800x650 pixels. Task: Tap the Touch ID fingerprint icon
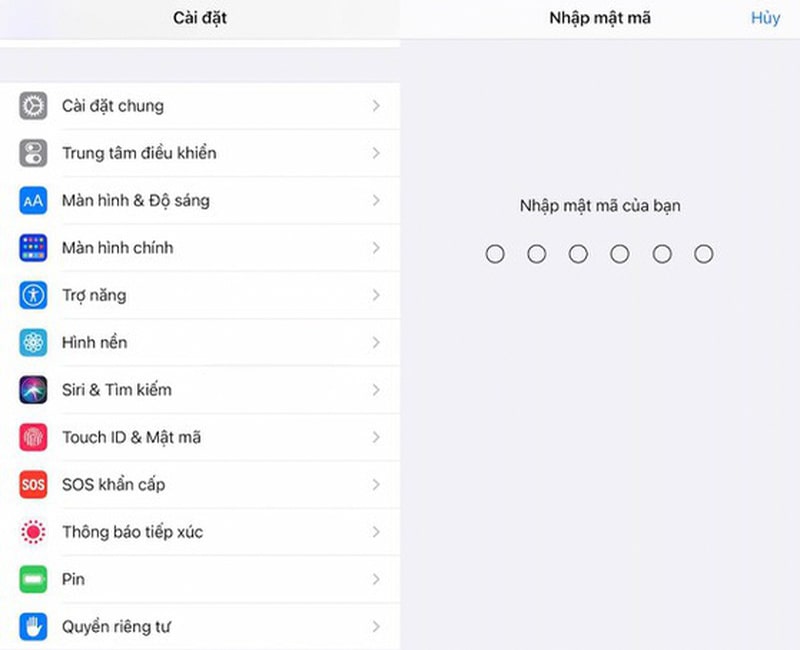pyautogui.click(x=33, y=437)
